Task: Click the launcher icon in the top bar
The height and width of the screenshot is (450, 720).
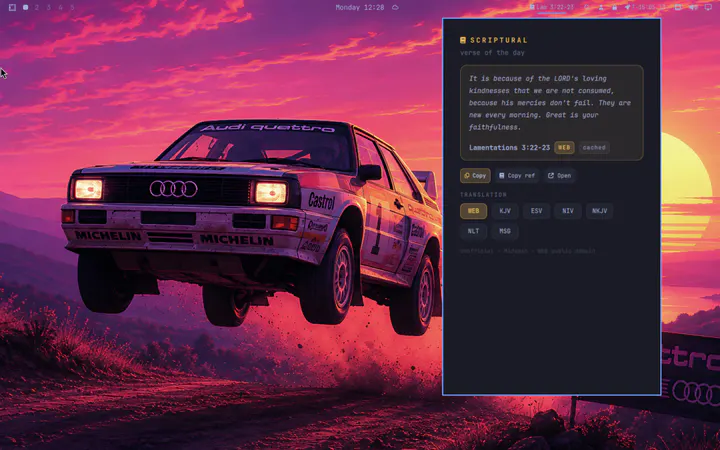Action: [x=12, y=7]
